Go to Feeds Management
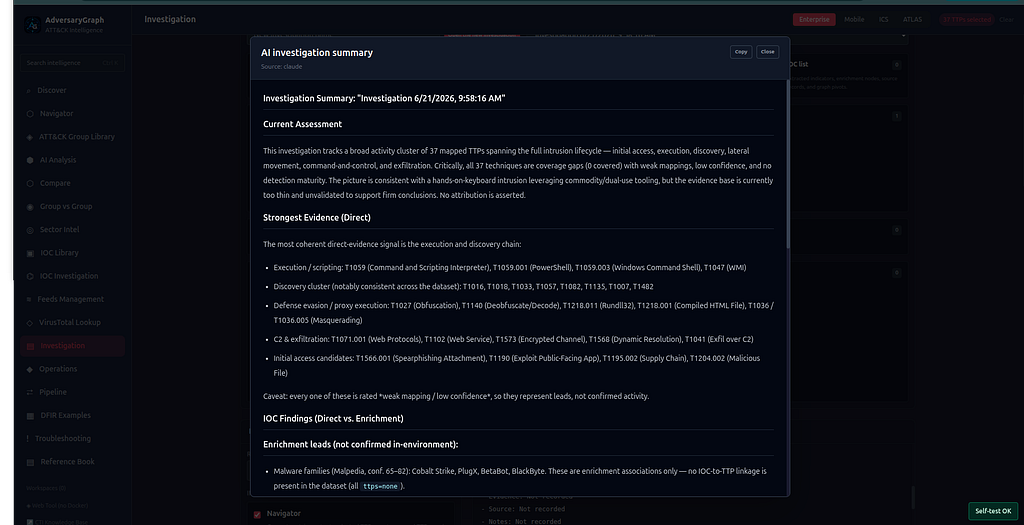This screenshot has width=1024, height=525. coord(72,299)
